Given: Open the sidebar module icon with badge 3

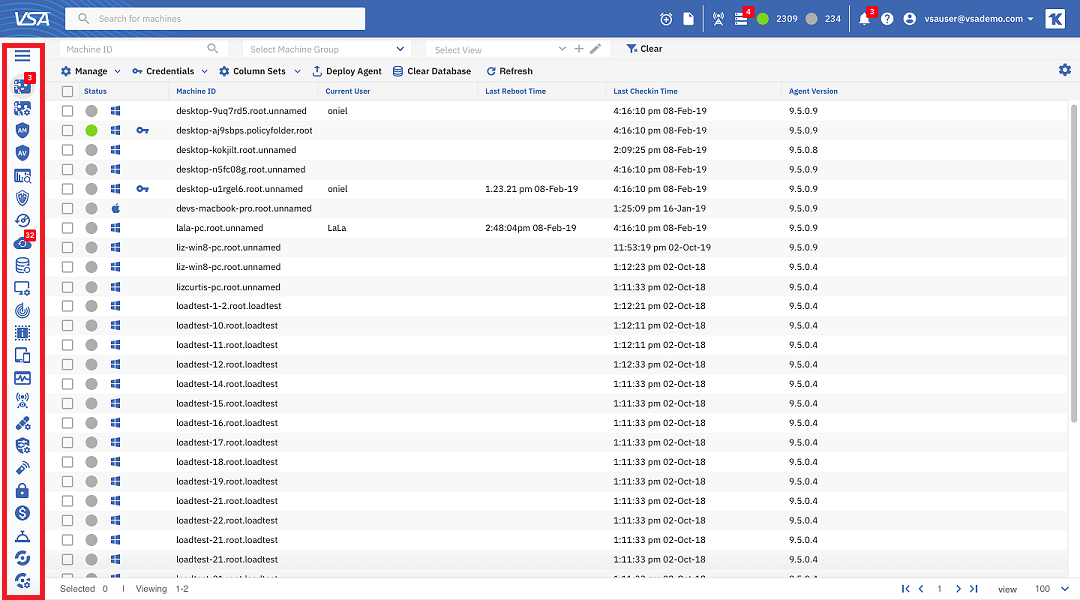Looking at the screenshot, I should tap(23, 85).
